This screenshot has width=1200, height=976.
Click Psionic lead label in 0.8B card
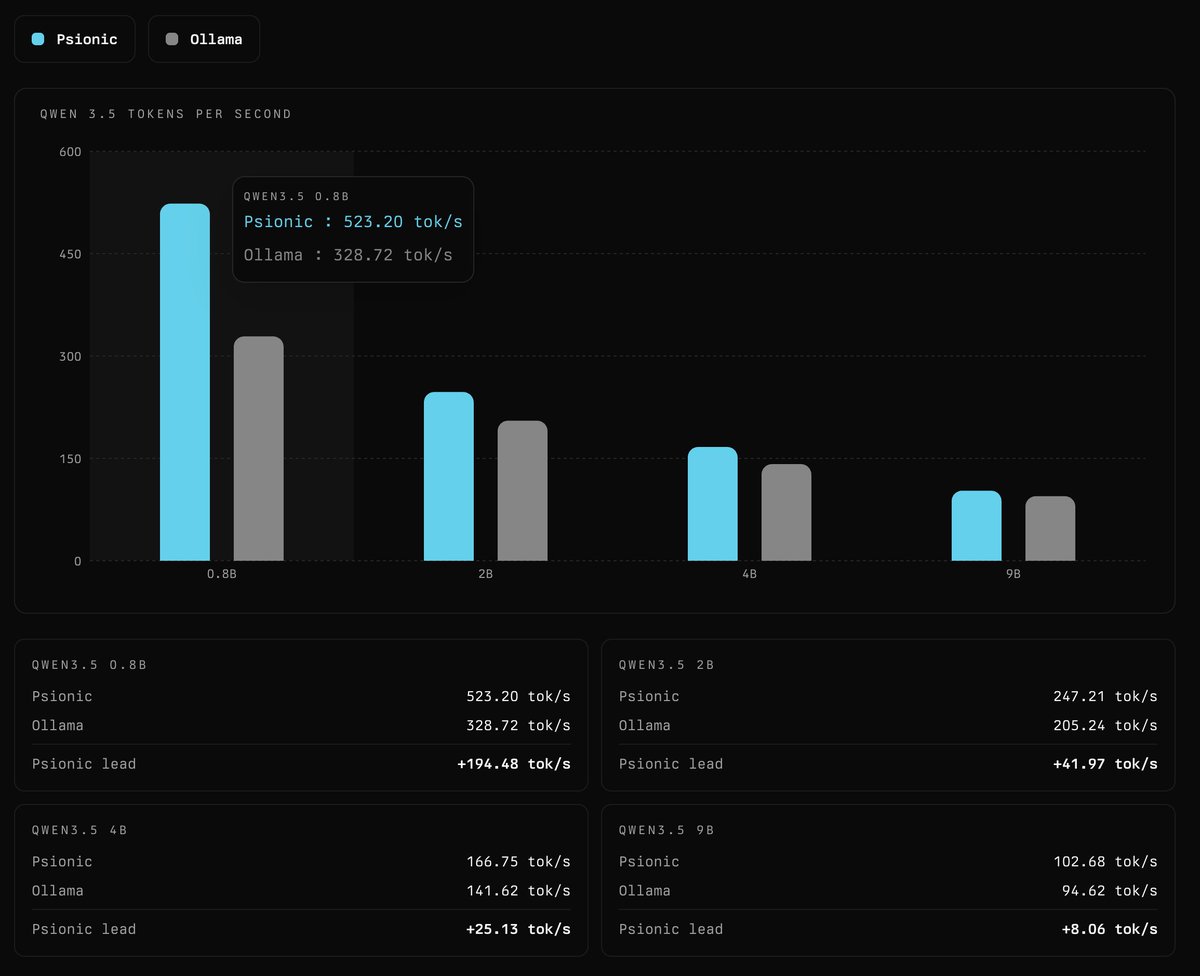[x=84, y=764]
